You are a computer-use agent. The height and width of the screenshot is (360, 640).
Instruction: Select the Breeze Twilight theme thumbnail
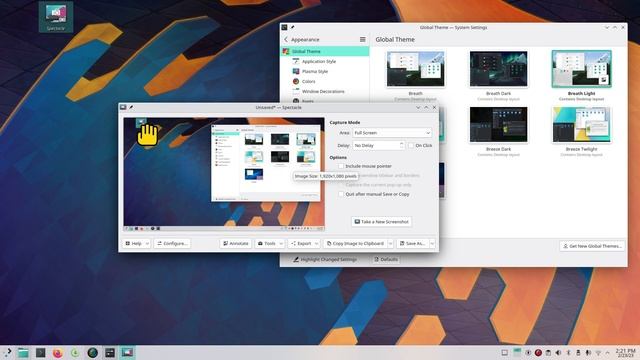(x=581, y=124)
